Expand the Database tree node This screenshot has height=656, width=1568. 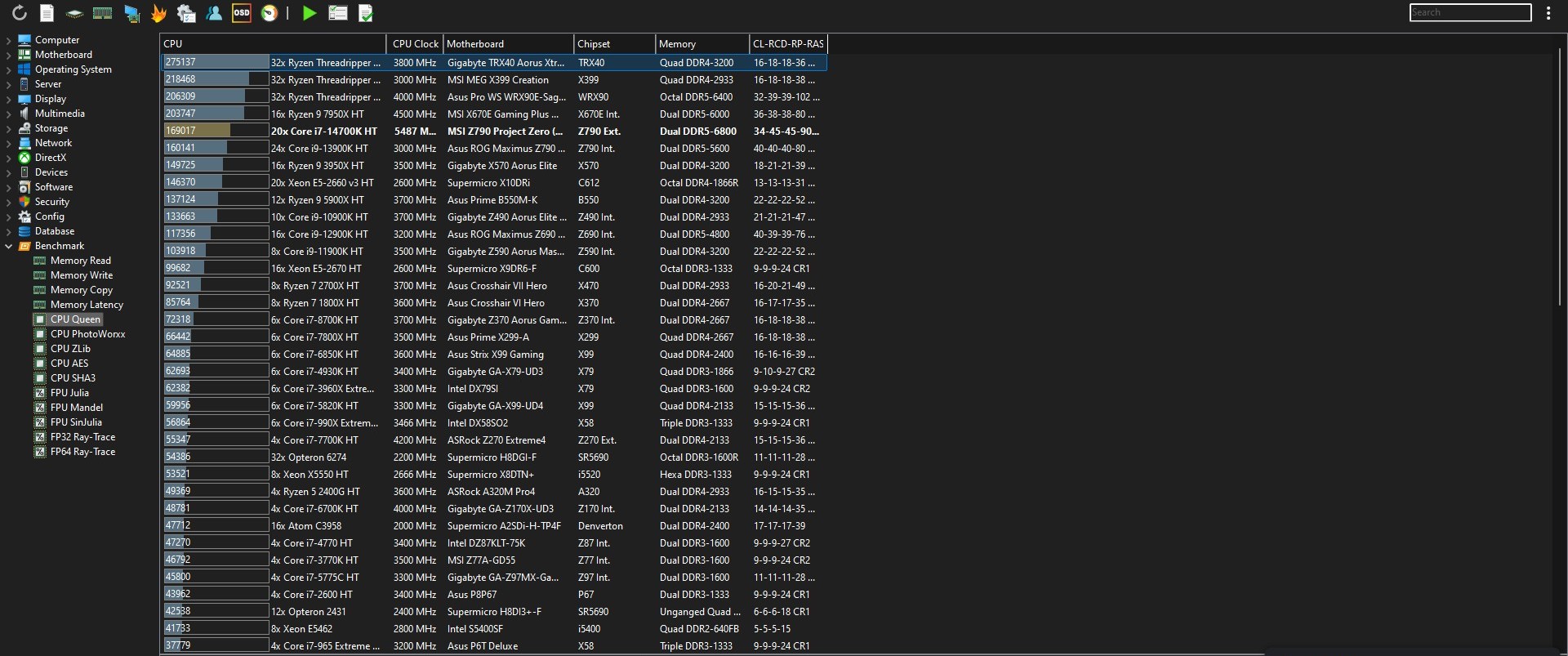(8, 231)
